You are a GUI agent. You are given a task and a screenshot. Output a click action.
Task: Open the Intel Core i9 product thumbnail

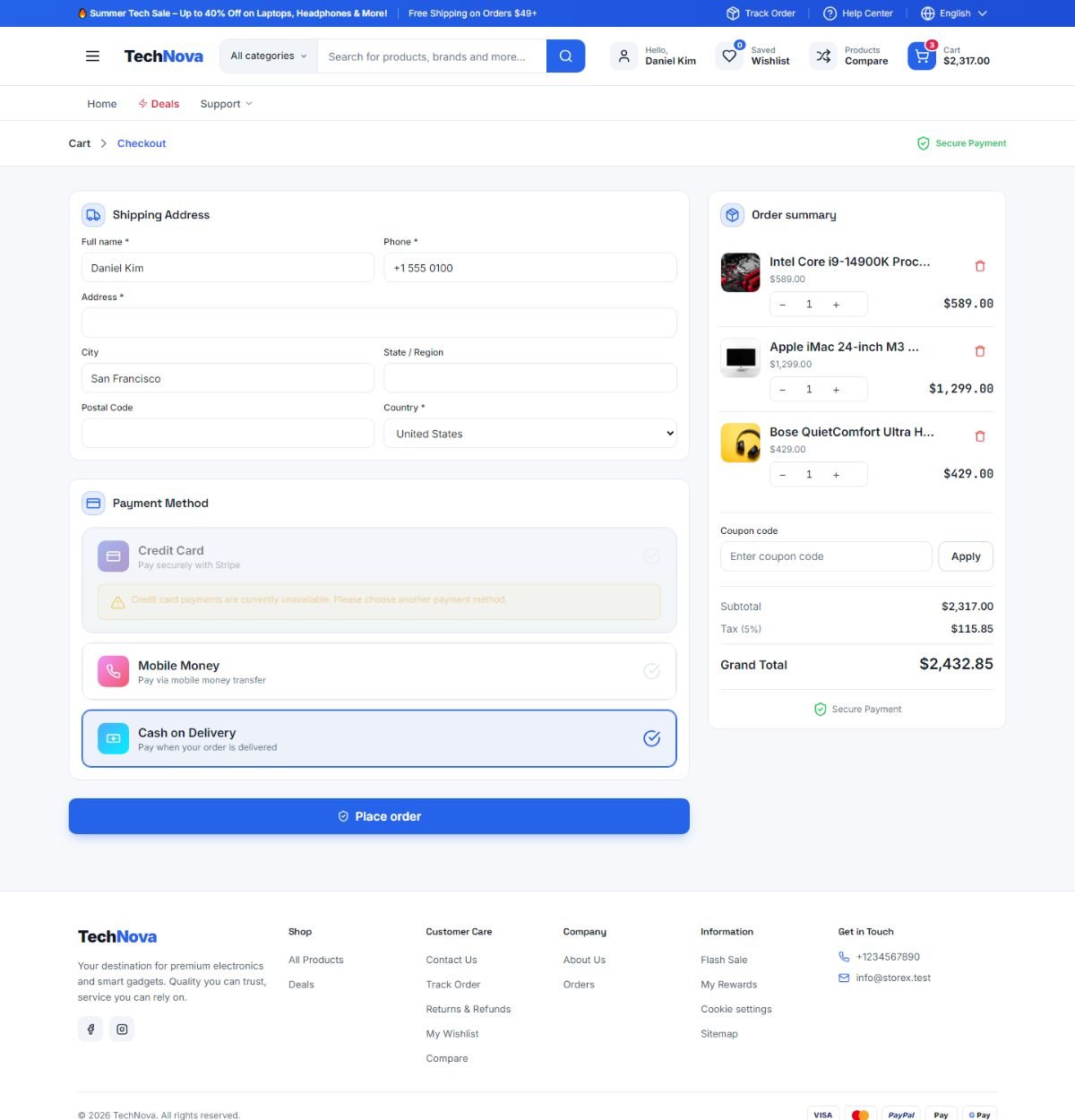click(x=741, y=272)
